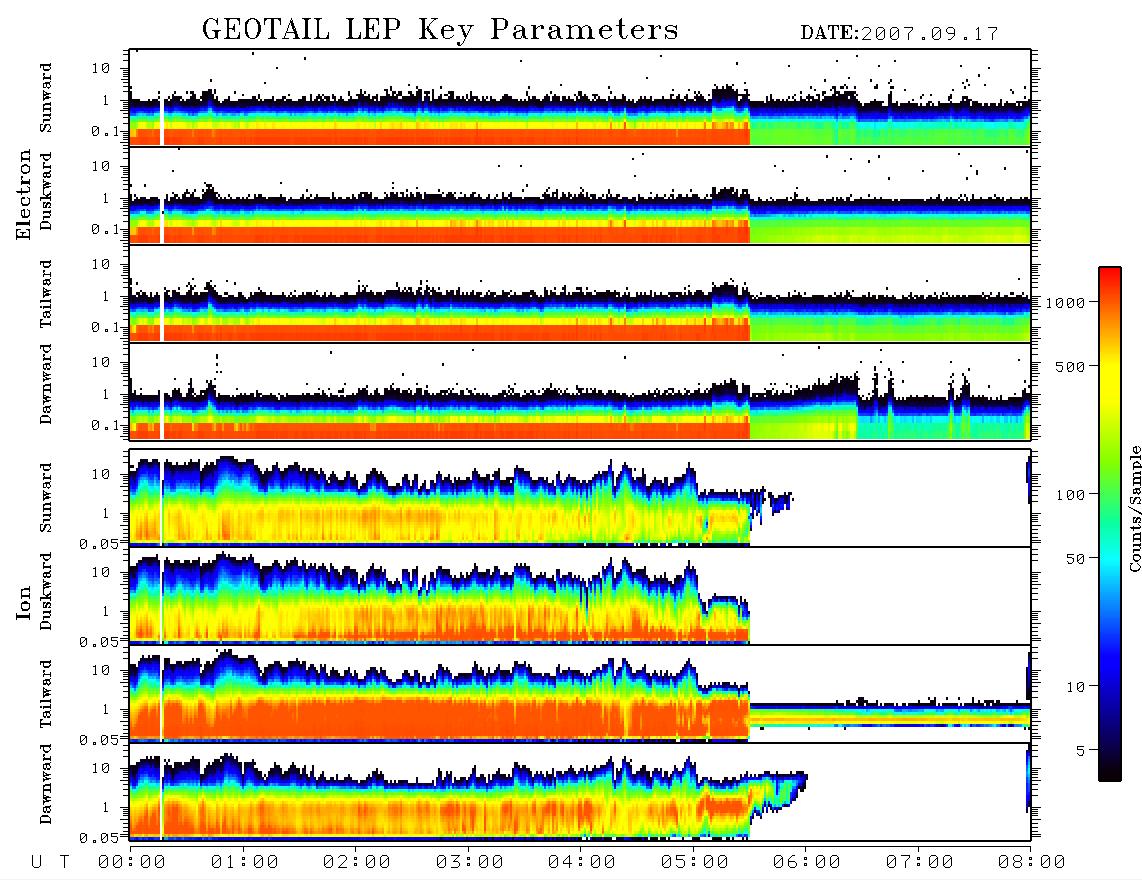
Task: Select the Electron Tailward panel label
Action: (x=46, y=294)
